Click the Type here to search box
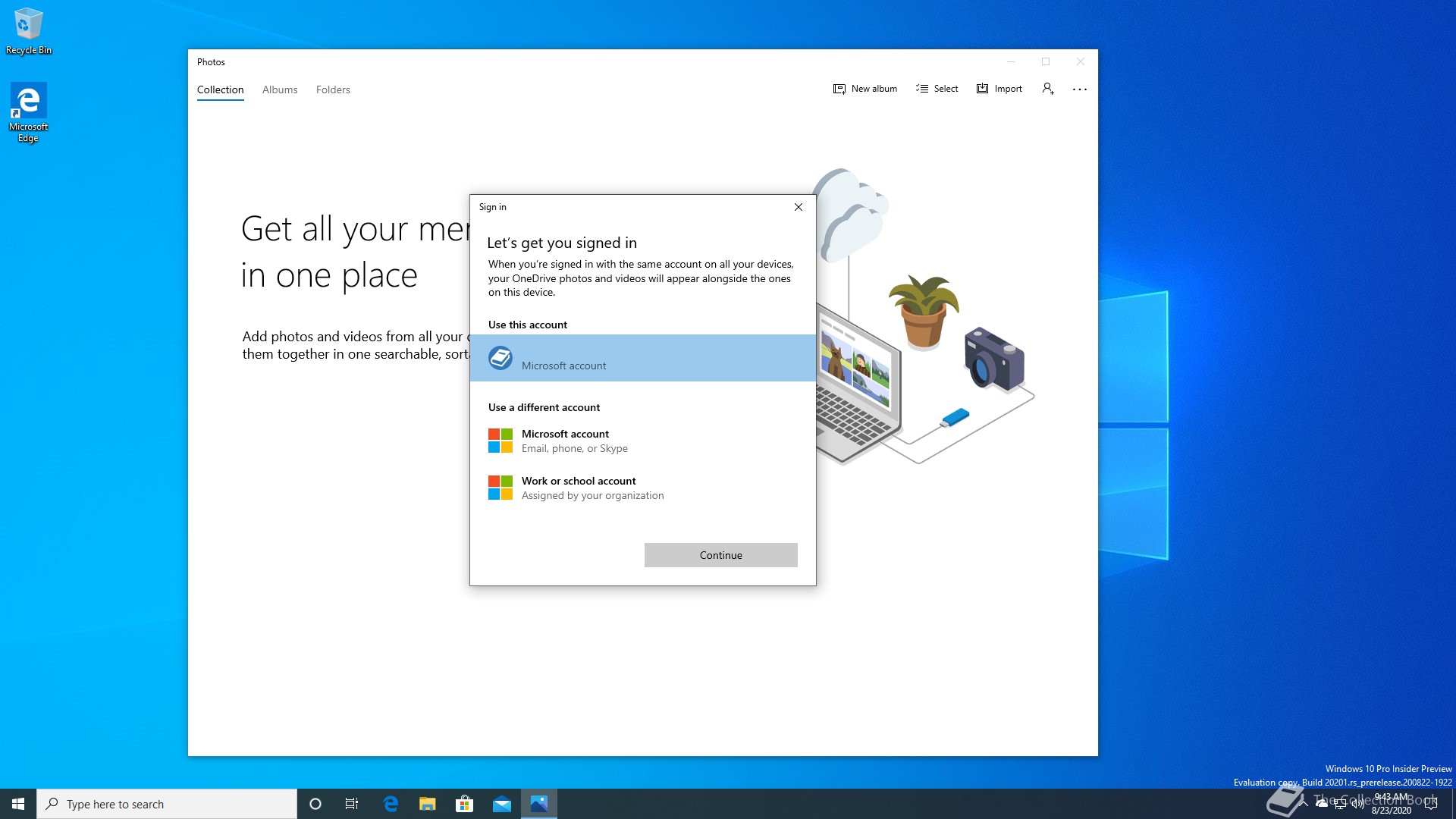The width and height of the screenshot is (1456, 819). tap(167, 804)
